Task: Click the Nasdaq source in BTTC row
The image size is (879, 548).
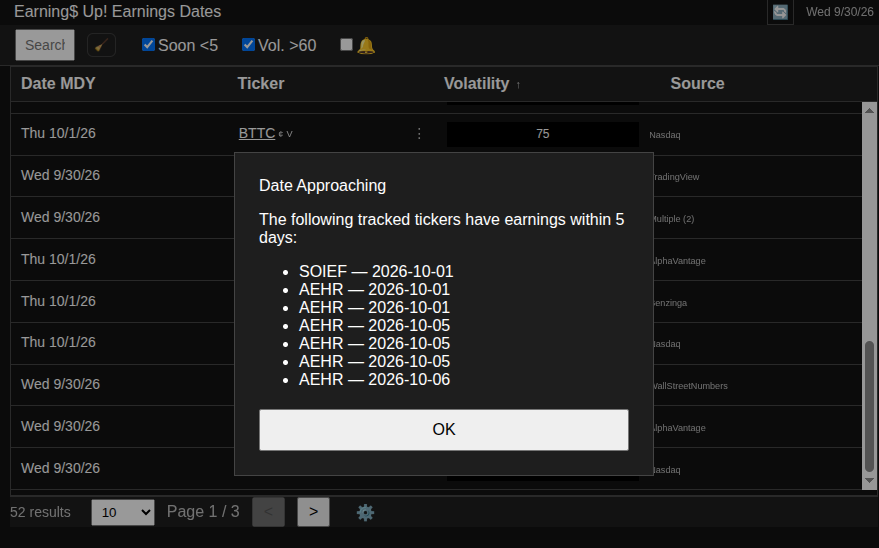Action: 665,135
